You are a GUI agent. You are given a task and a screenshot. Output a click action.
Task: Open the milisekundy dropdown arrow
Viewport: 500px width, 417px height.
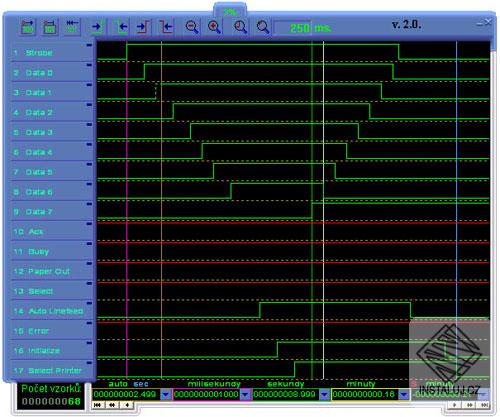coord(245,395)
